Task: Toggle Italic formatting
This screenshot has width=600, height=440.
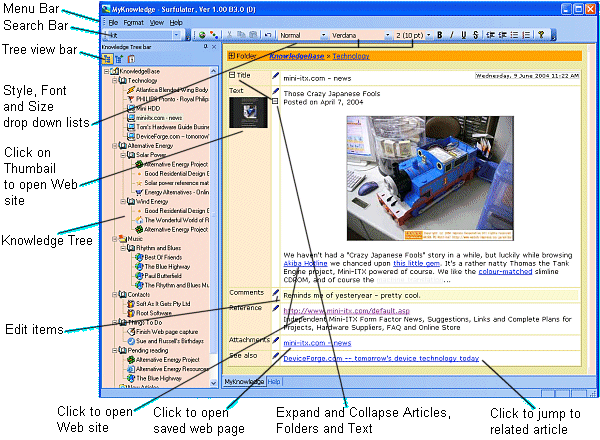Action: [452, 35]
